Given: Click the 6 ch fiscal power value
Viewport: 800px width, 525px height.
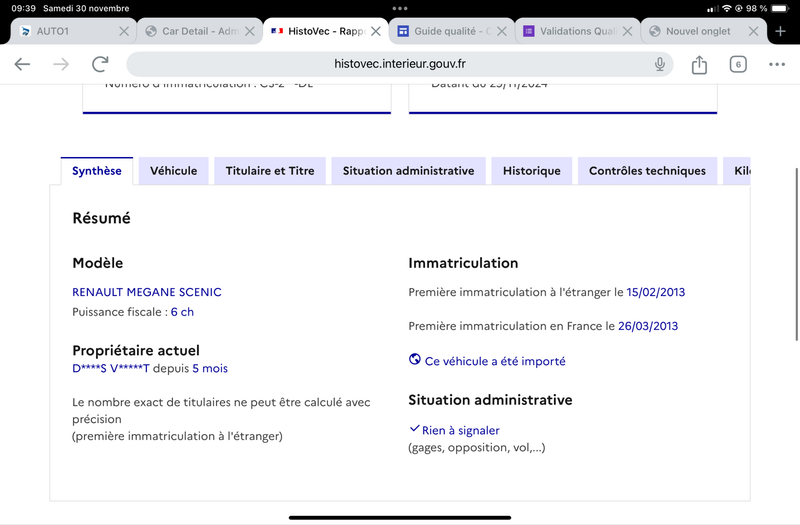Looking at the screenshot, I should 182,312.
